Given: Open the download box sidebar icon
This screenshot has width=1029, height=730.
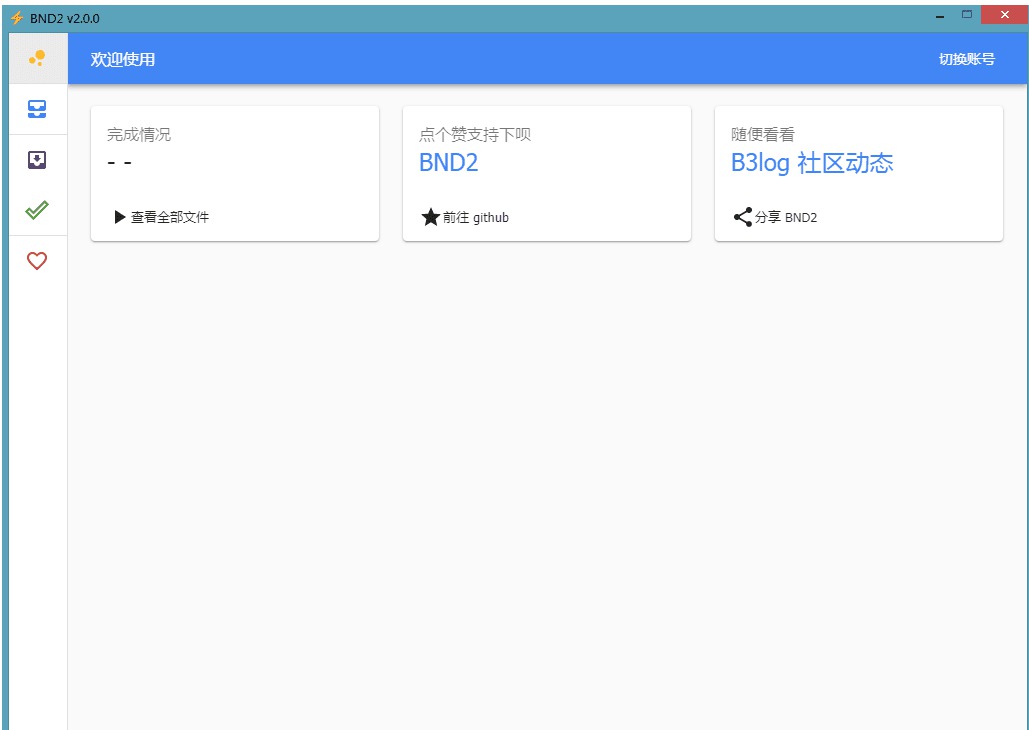Looking at the screenshot, I should tap(37, 160).
